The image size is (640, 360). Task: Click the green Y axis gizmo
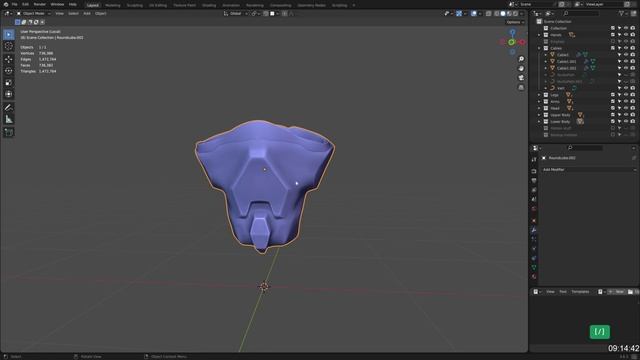click(511, 42)
